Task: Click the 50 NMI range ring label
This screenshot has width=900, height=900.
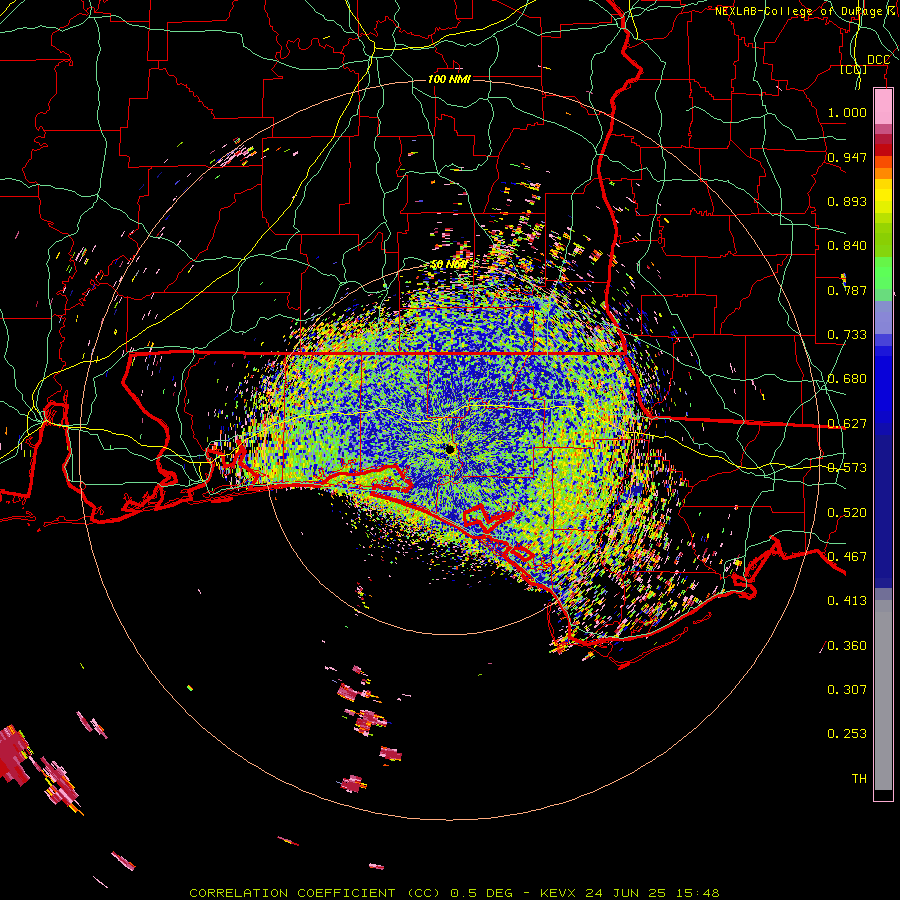Action: tap(449, 265)
